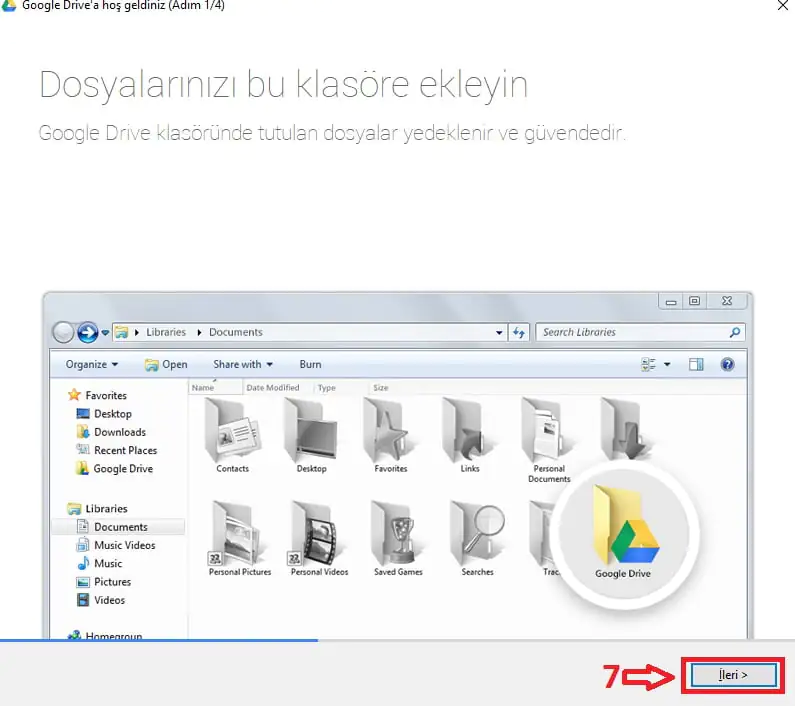
Task: Close the illustrated Explorer window
Action: [727, 301]
